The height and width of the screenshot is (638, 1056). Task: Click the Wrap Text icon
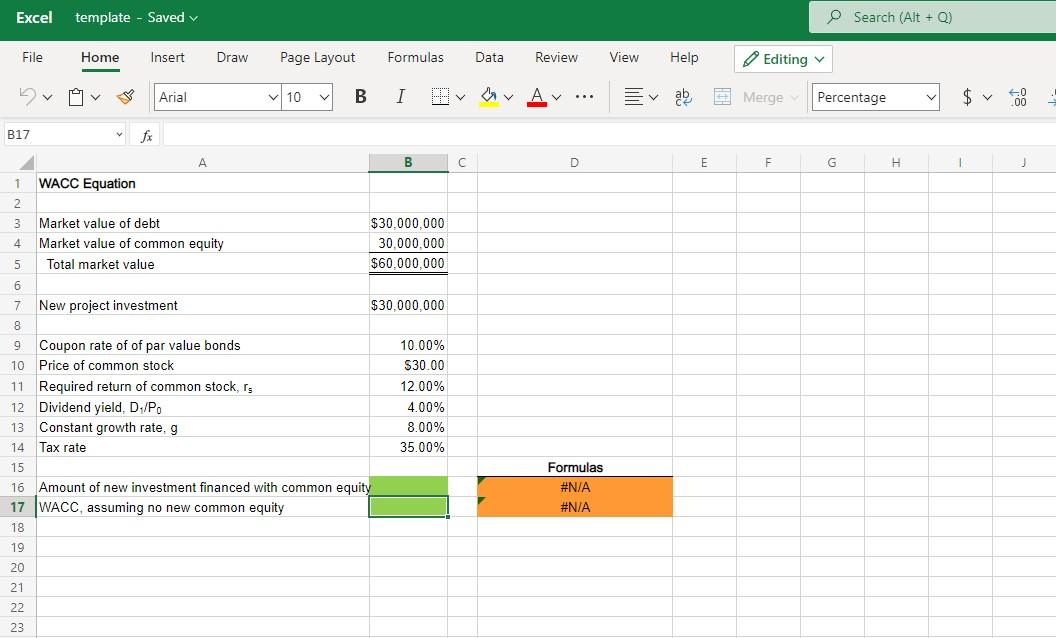click(x=682, y=96)
